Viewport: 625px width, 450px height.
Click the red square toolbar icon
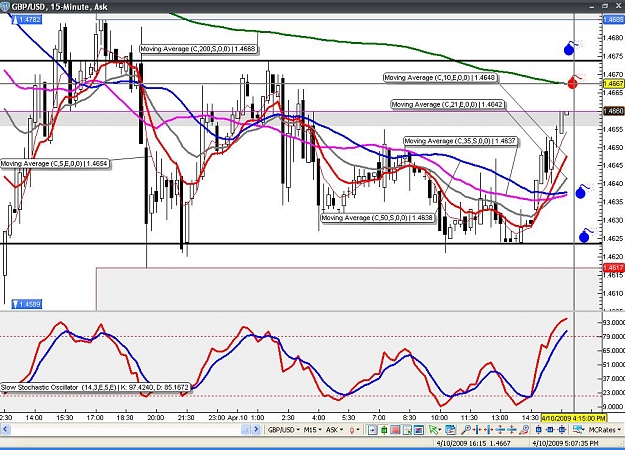click(x=395, y=430)
